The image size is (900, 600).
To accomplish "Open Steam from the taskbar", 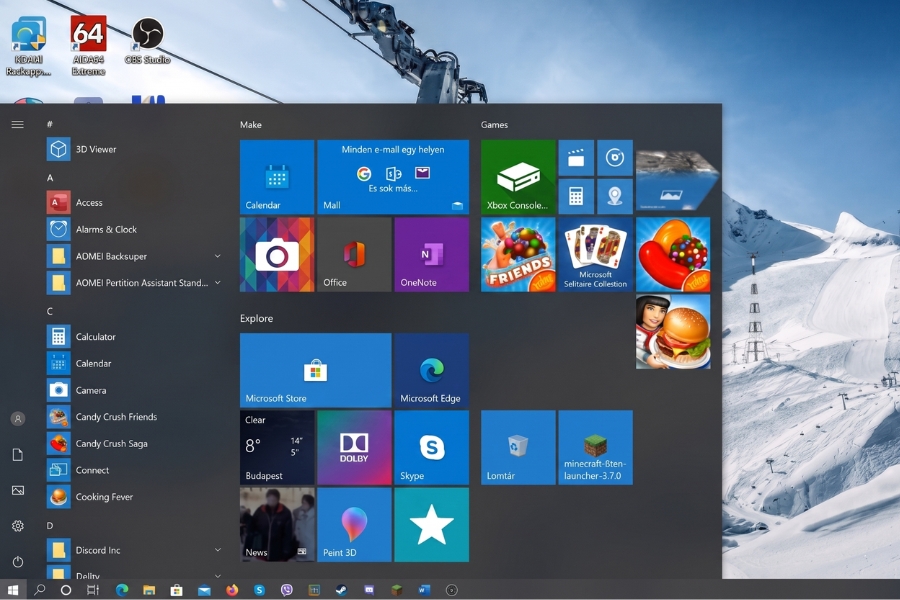I will coord(342,590).
